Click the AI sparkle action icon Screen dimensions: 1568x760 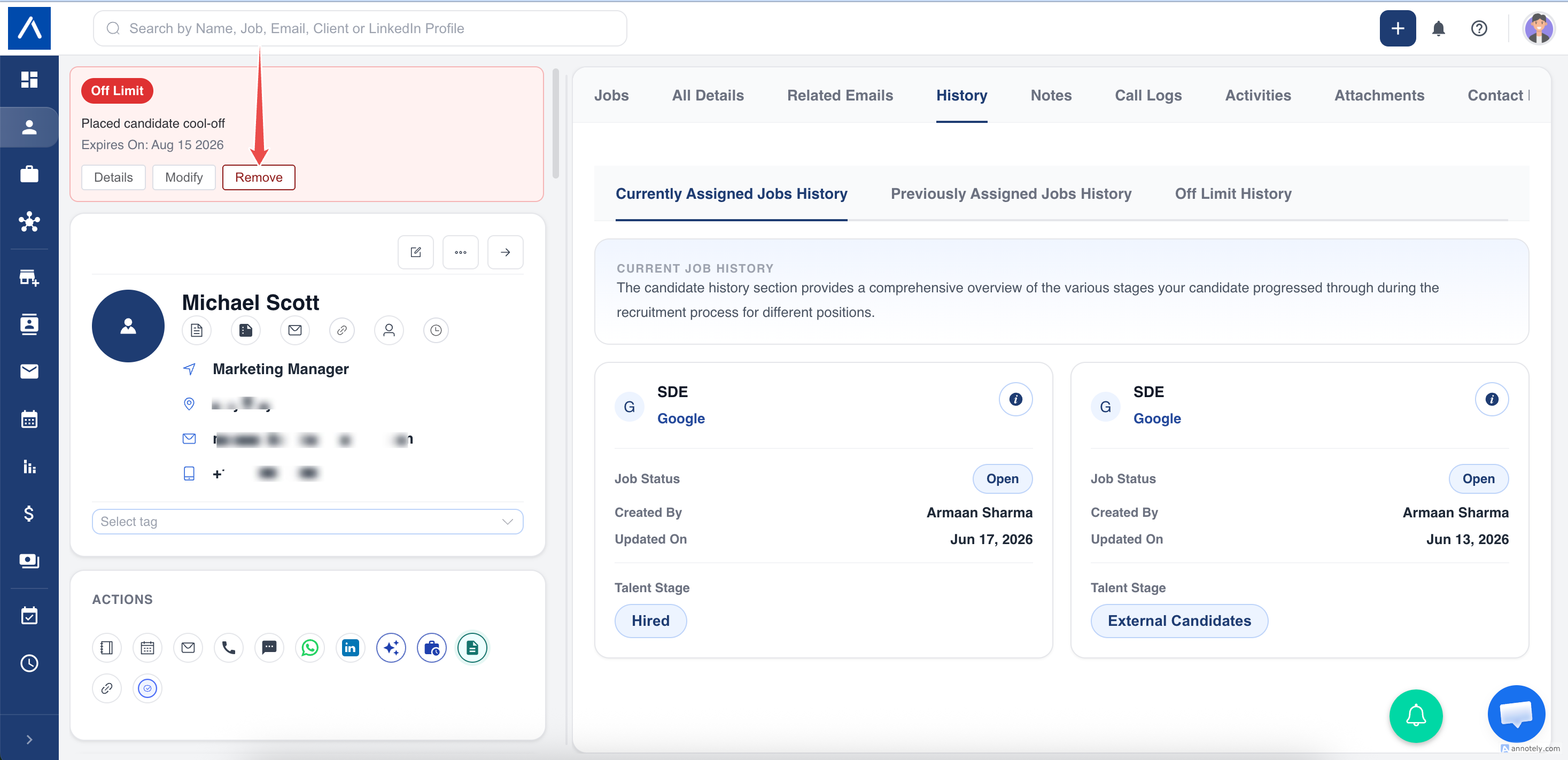coord(391,647)
